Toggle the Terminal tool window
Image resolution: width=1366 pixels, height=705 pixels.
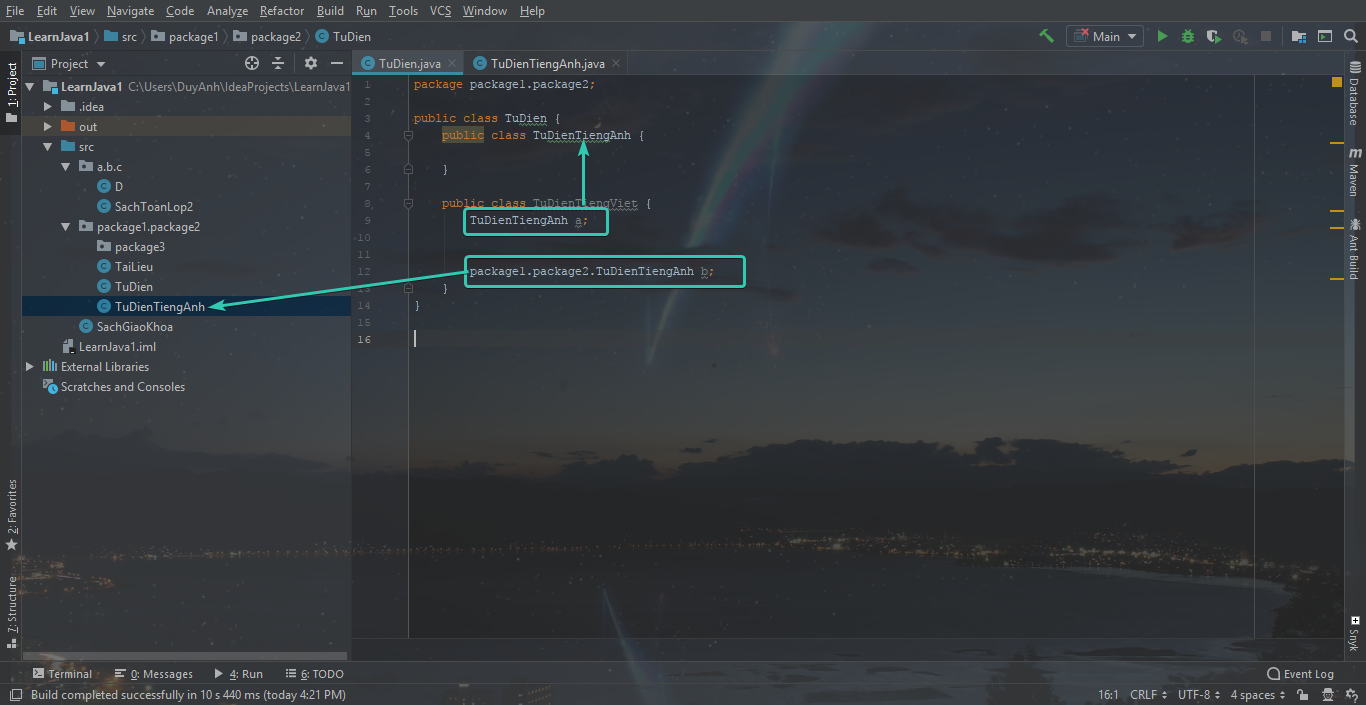[62, 674]
